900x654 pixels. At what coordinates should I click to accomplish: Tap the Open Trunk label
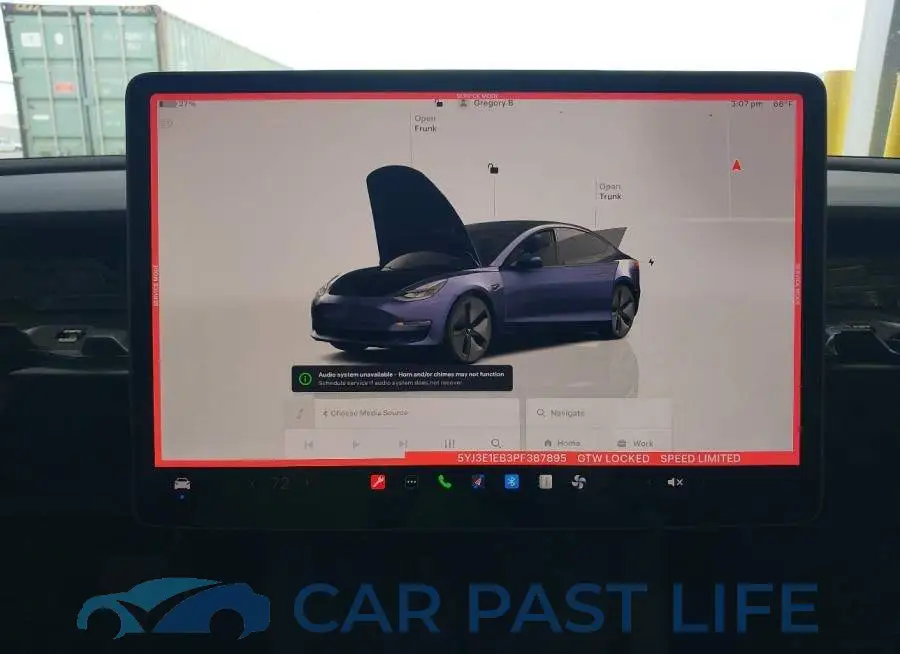point(610,191)
